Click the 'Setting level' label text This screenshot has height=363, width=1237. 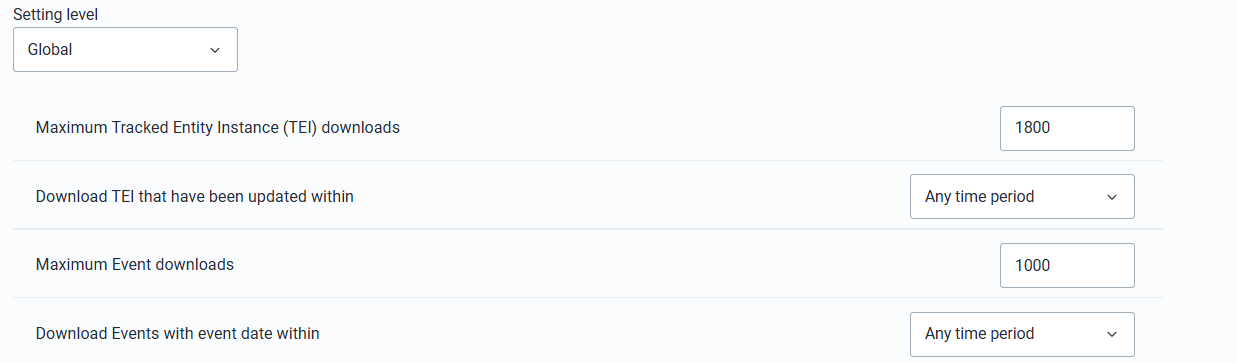click(56, 14)
